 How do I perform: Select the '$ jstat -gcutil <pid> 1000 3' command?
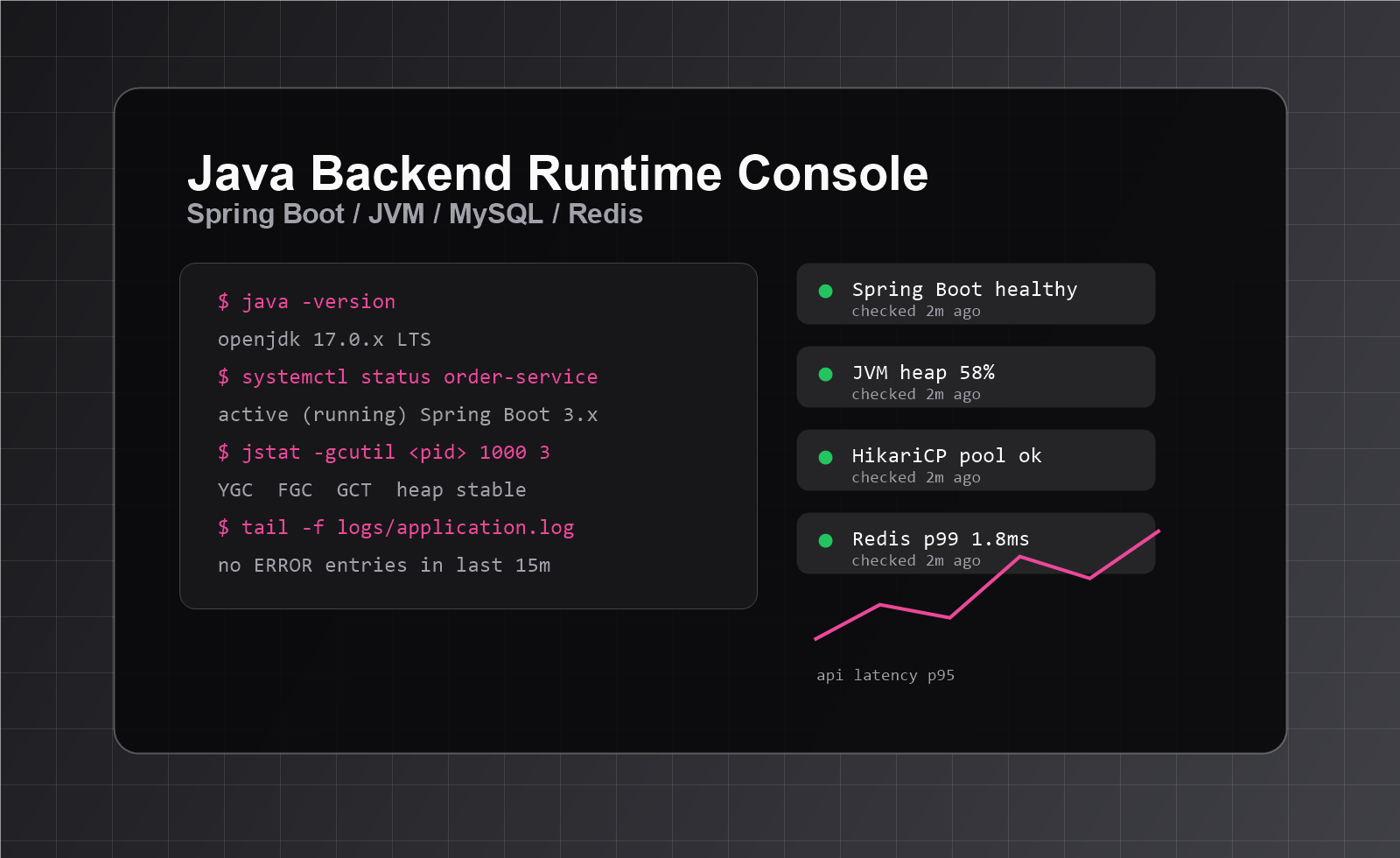384,453
